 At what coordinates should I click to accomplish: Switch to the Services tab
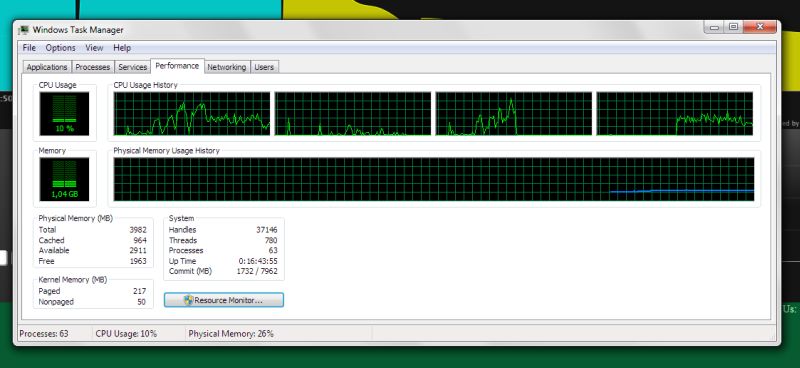click(133, 67)
